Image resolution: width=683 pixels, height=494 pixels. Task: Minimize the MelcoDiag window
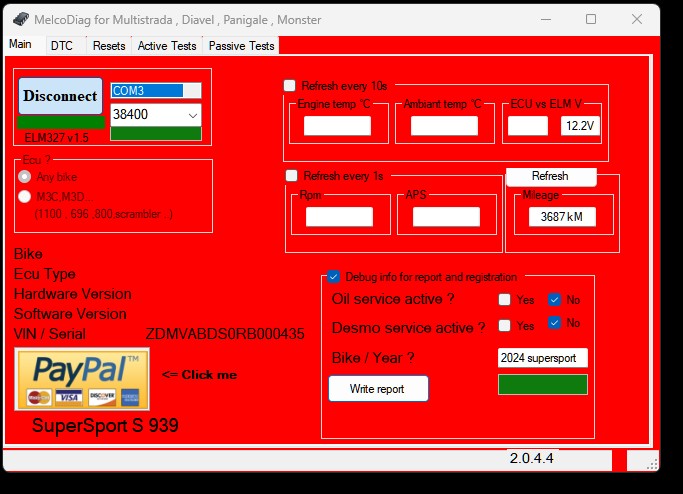[x=546, y=20]
